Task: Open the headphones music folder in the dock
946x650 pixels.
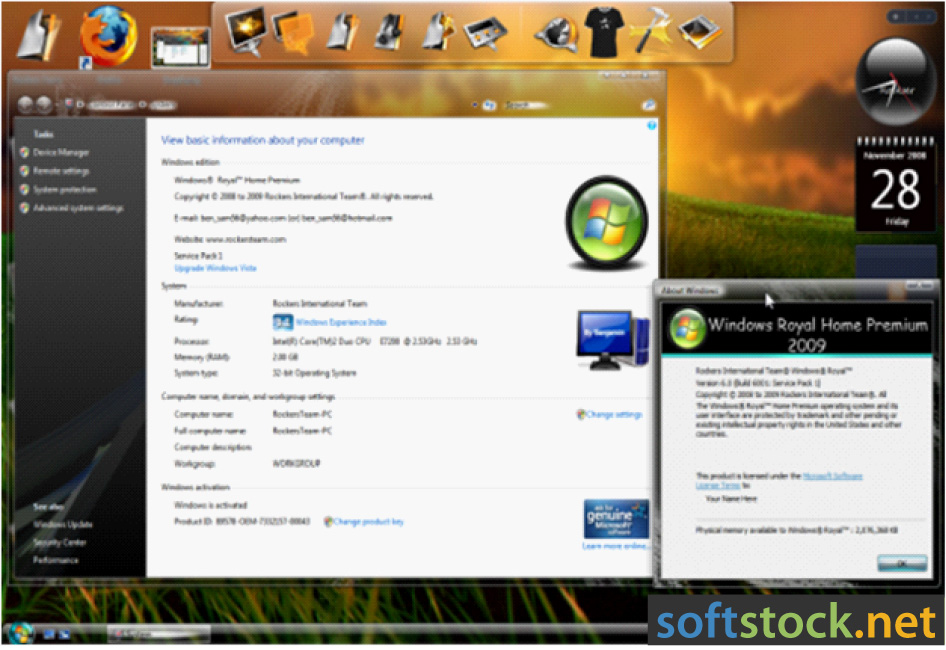Action: pyautogui.click(x=389, y=31)
